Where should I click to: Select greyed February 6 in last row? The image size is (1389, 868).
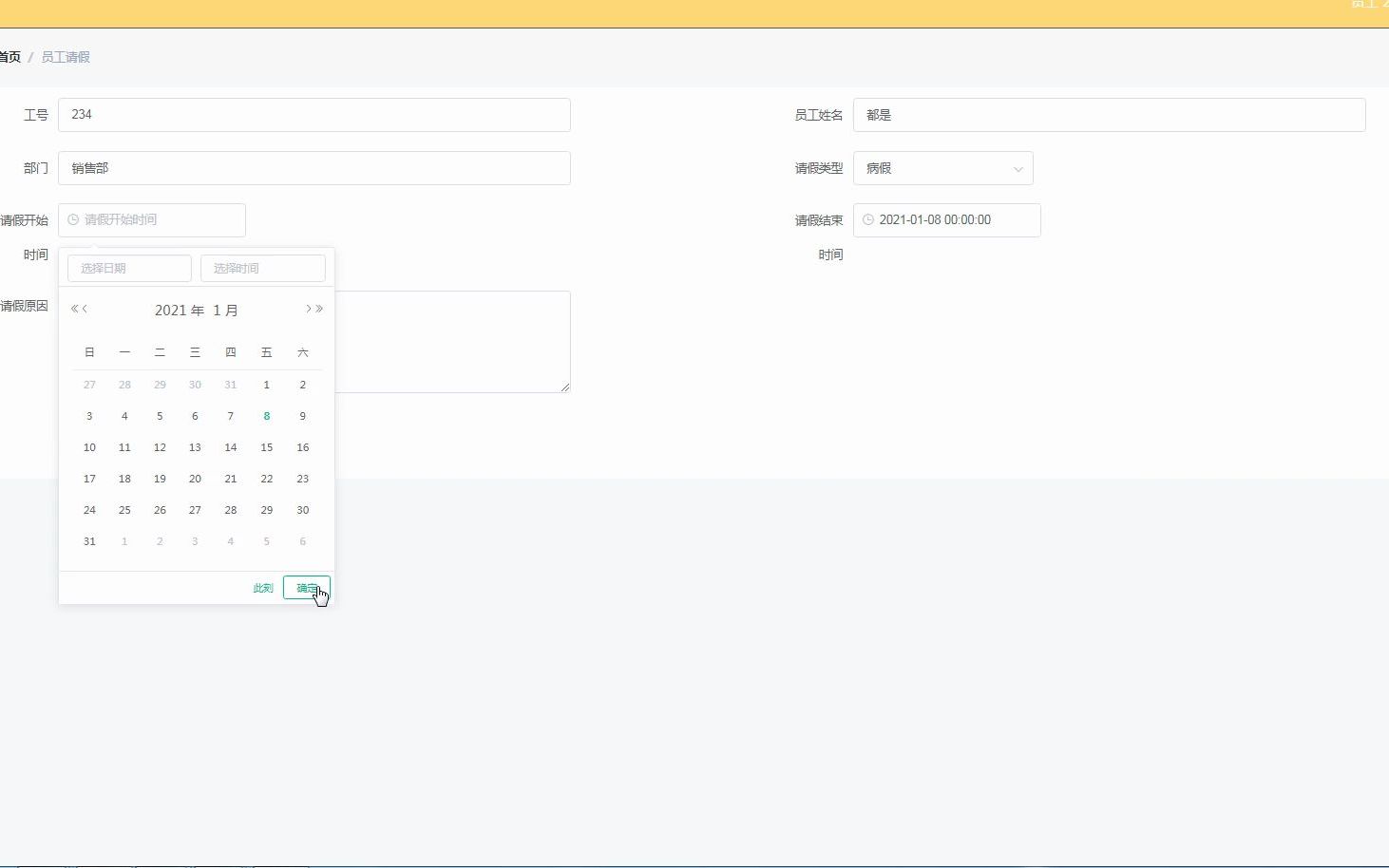point(303,541)
